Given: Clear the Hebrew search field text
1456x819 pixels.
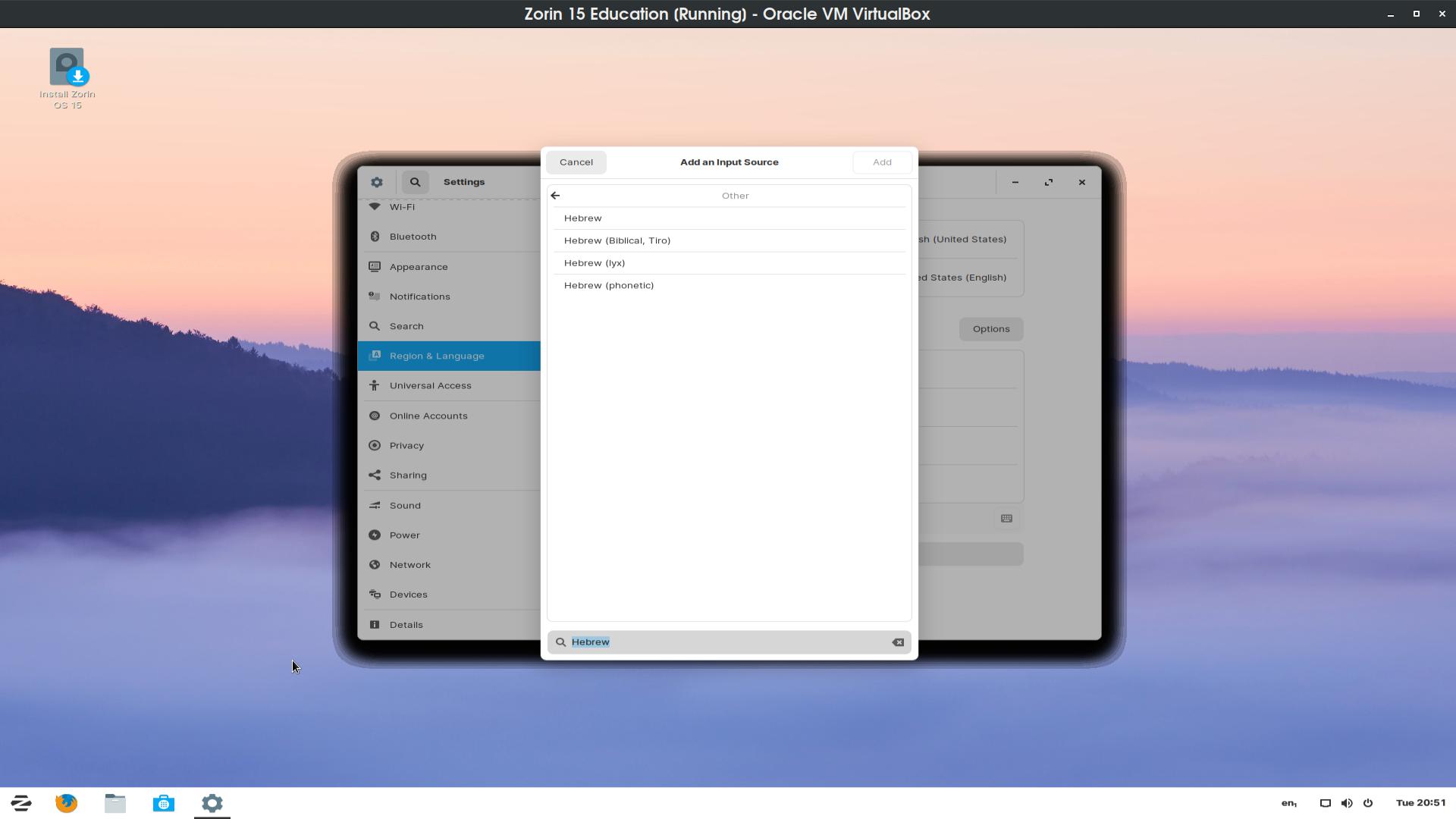Looking at the screenshot, I should [898, 642].
